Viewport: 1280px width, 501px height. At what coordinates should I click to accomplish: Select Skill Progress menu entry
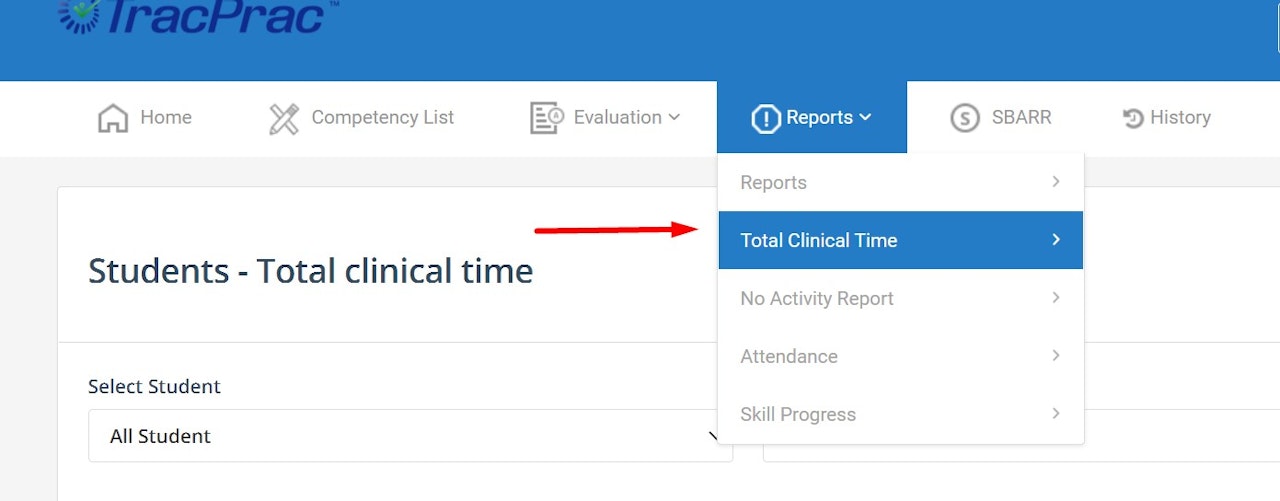798,414
